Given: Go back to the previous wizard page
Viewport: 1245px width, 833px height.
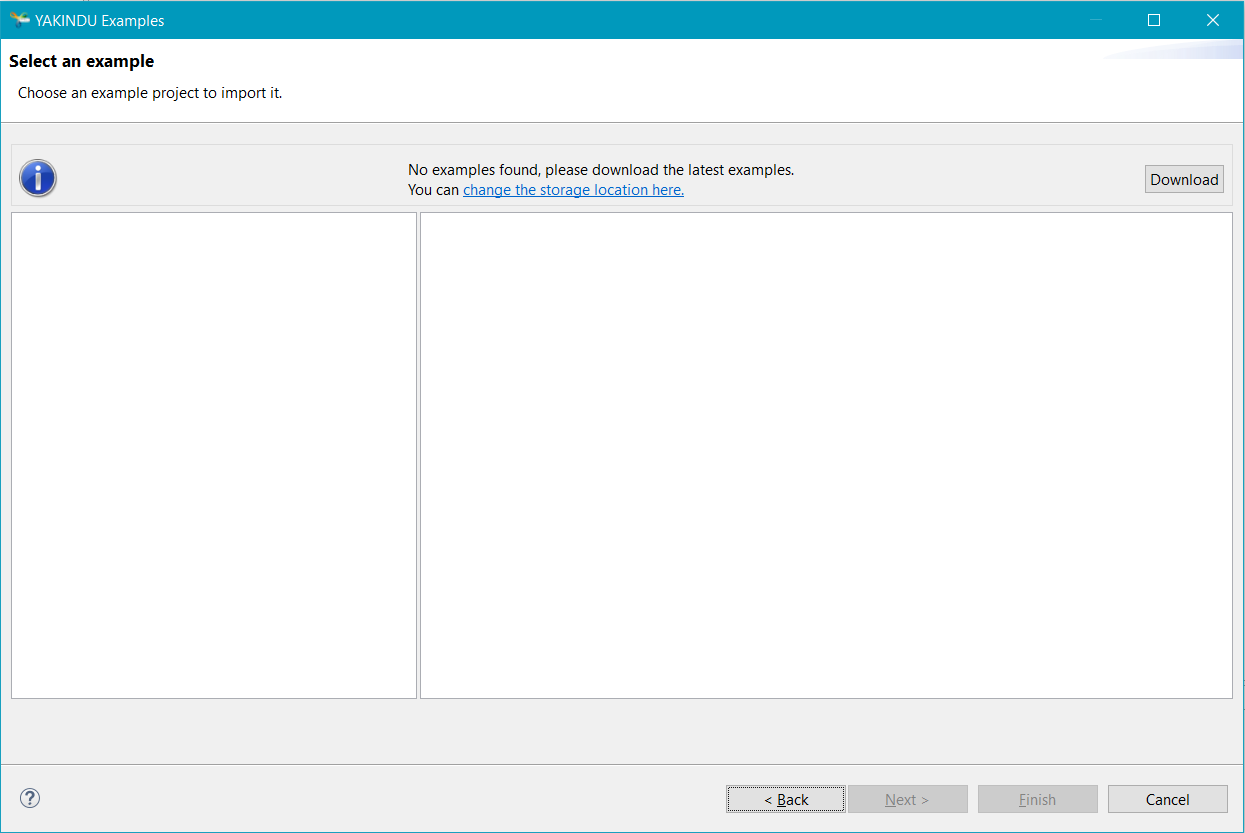Looking at the screenshot, I should (786, 799).
